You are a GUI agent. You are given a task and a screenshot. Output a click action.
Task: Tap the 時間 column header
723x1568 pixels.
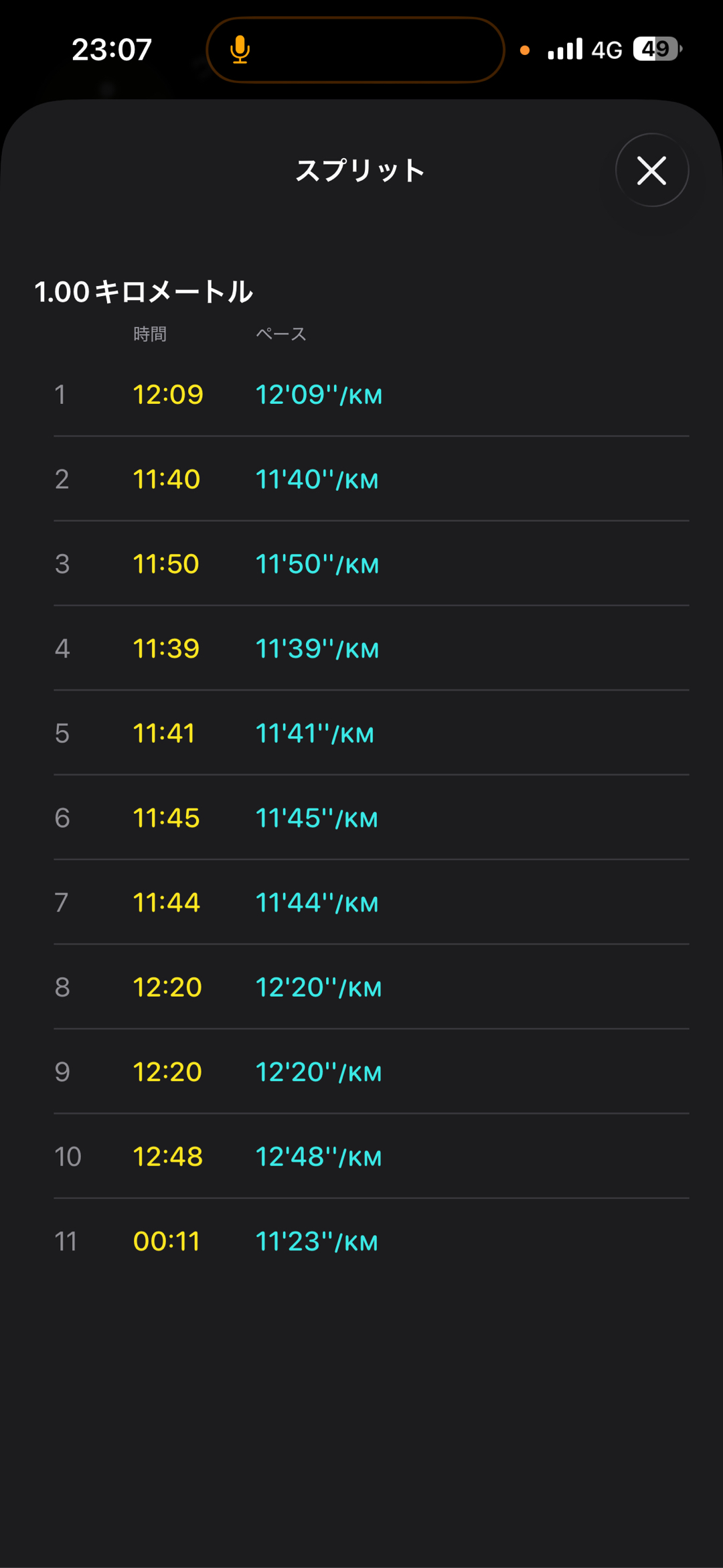[150, 334]
